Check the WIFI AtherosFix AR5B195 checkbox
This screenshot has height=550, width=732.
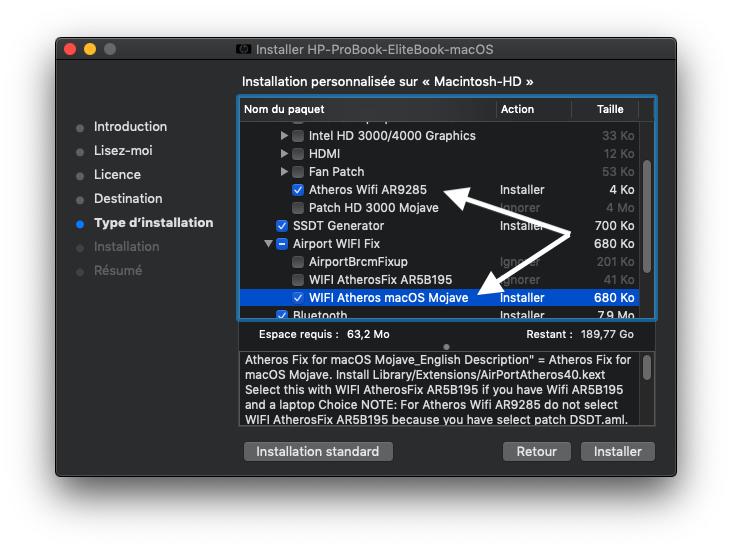click(298, 280)
